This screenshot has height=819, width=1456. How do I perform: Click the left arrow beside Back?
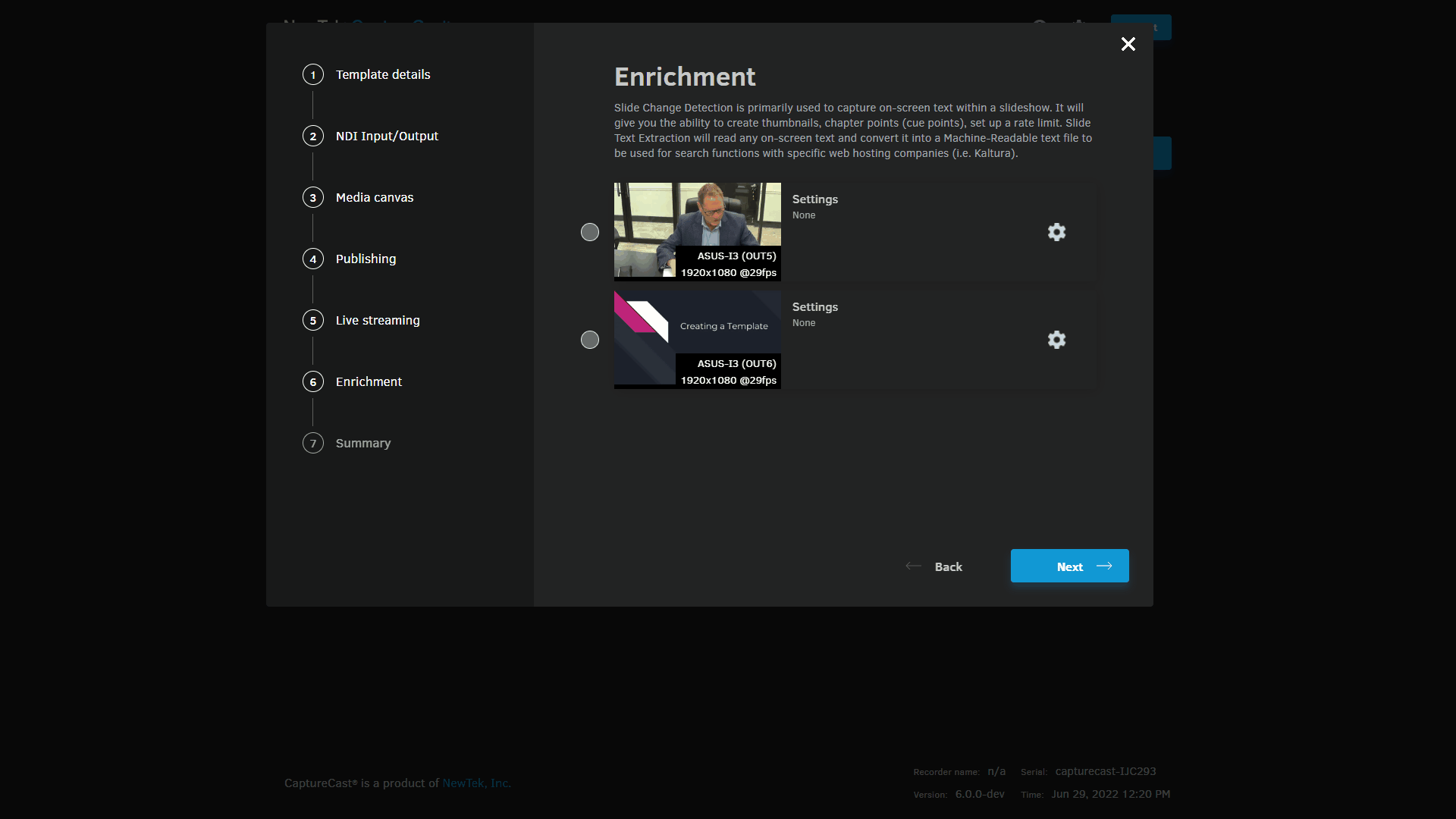pos(913,566)
